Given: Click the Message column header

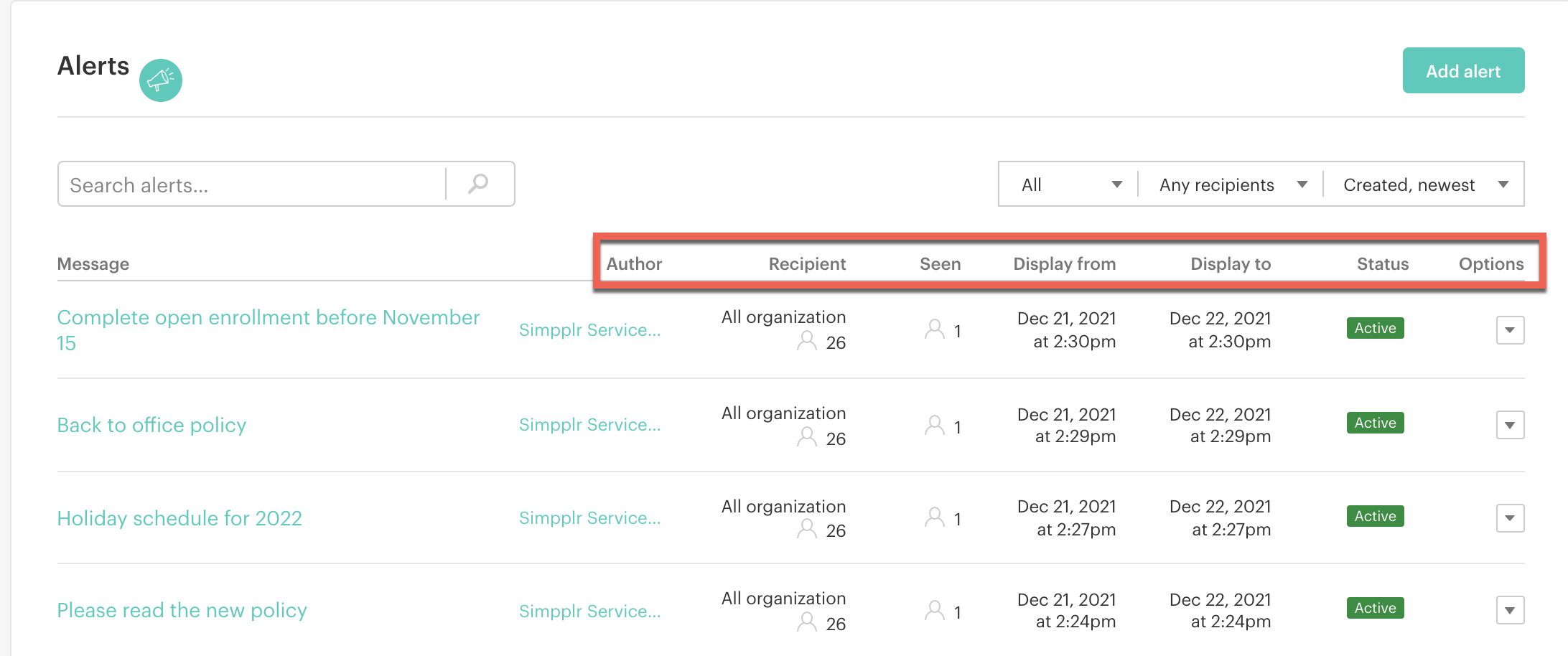Looking at the screenshot, I should coord(93,264).
